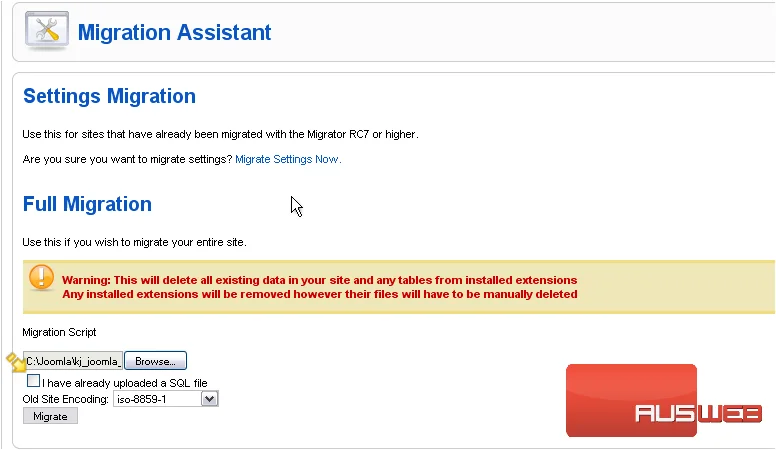The width and height of the screenshot is (776, 450).
Task: Click the Migrate Settings Now link
Action: coord(287,159)
